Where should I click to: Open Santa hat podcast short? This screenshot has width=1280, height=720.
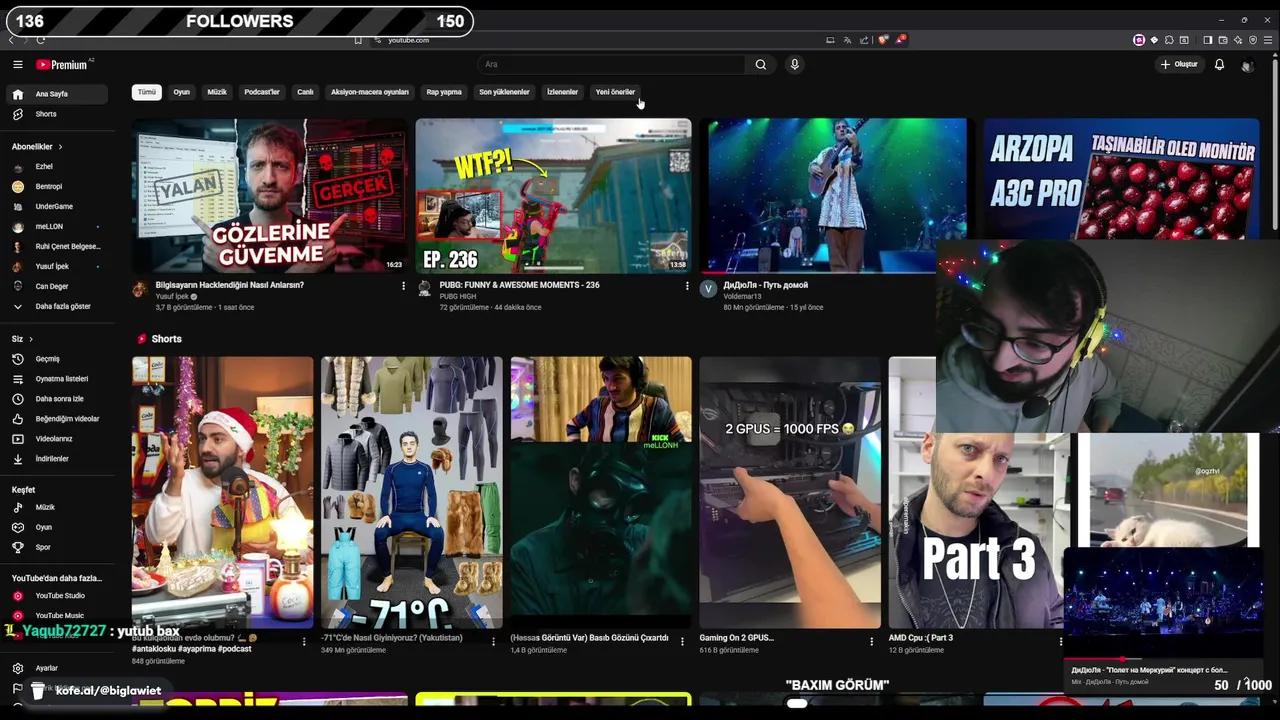point(222,492)
